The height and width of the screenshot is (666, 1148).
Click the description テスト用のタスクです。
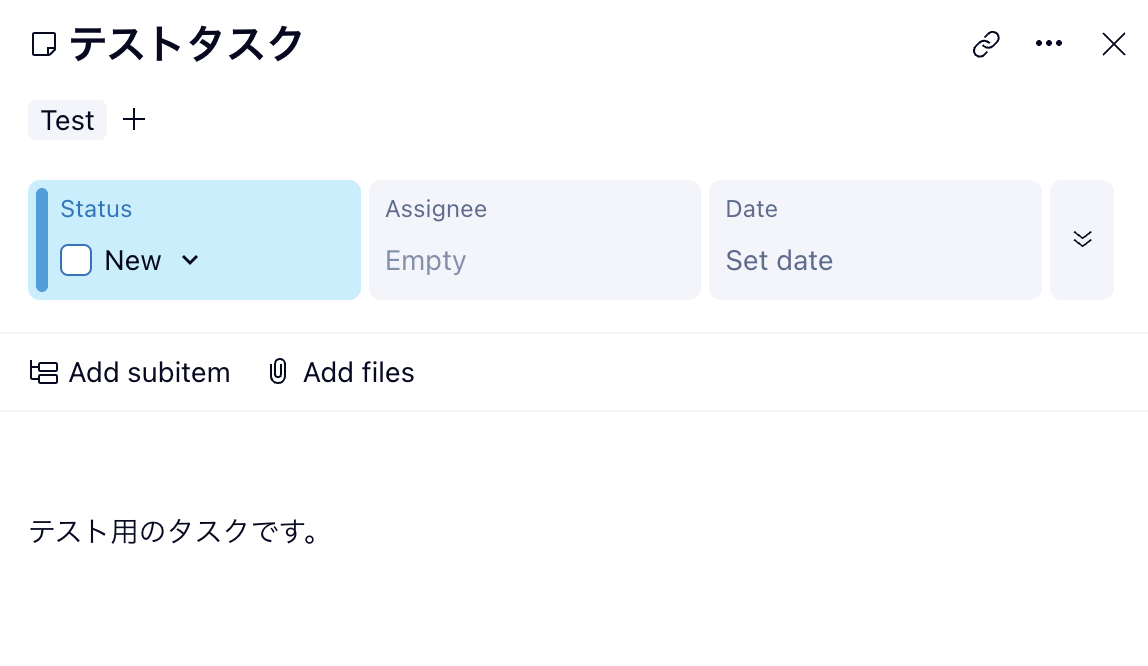tap(174, 531)
